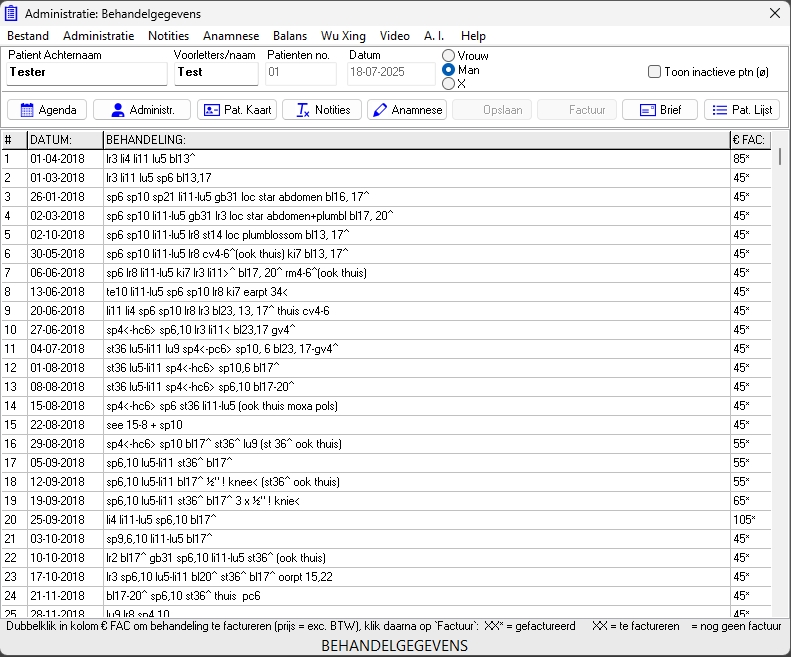Open the Agenda calendar button

[47, 110]
